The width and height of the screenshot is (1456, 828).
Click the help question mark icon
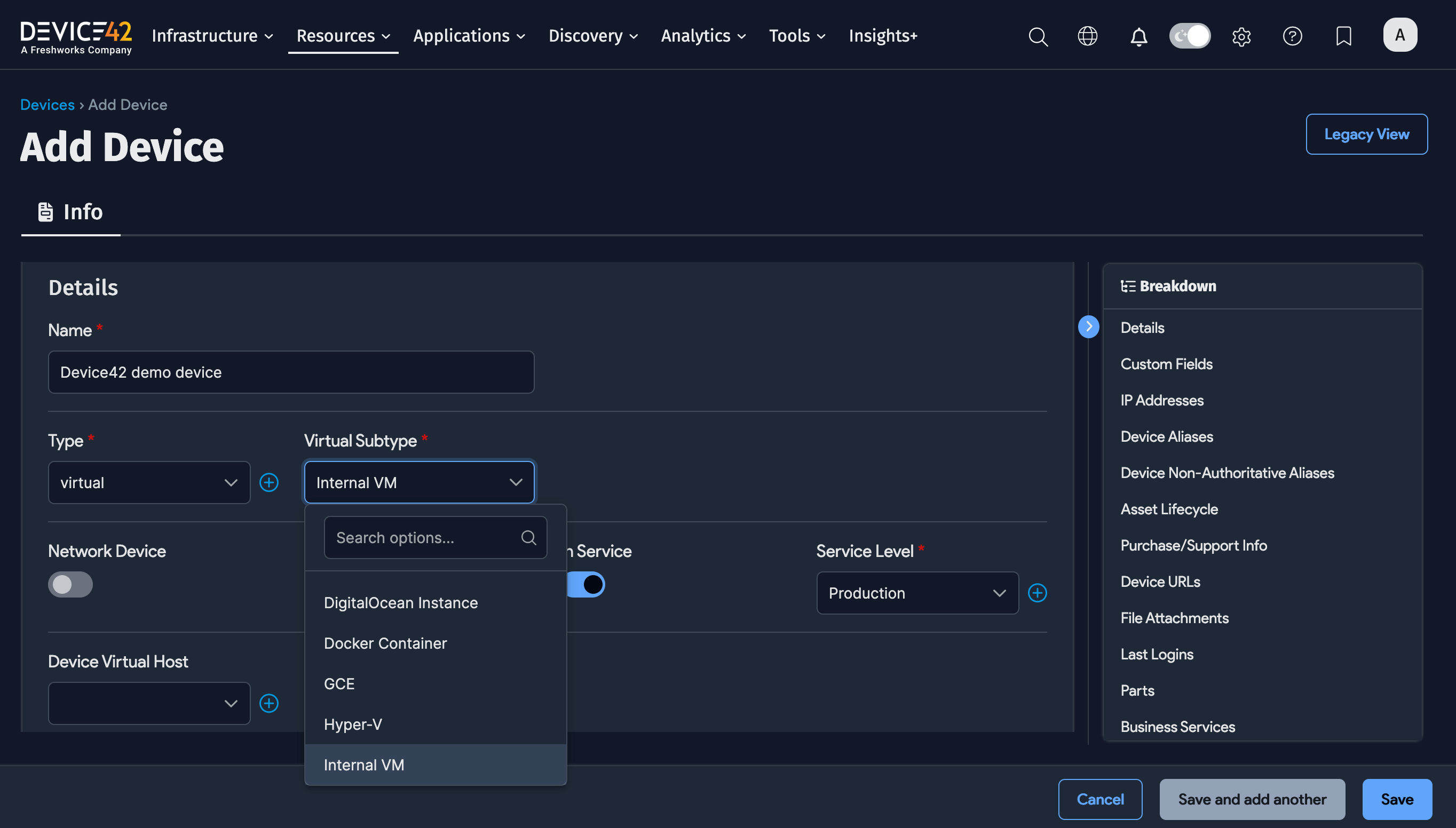1292,36
